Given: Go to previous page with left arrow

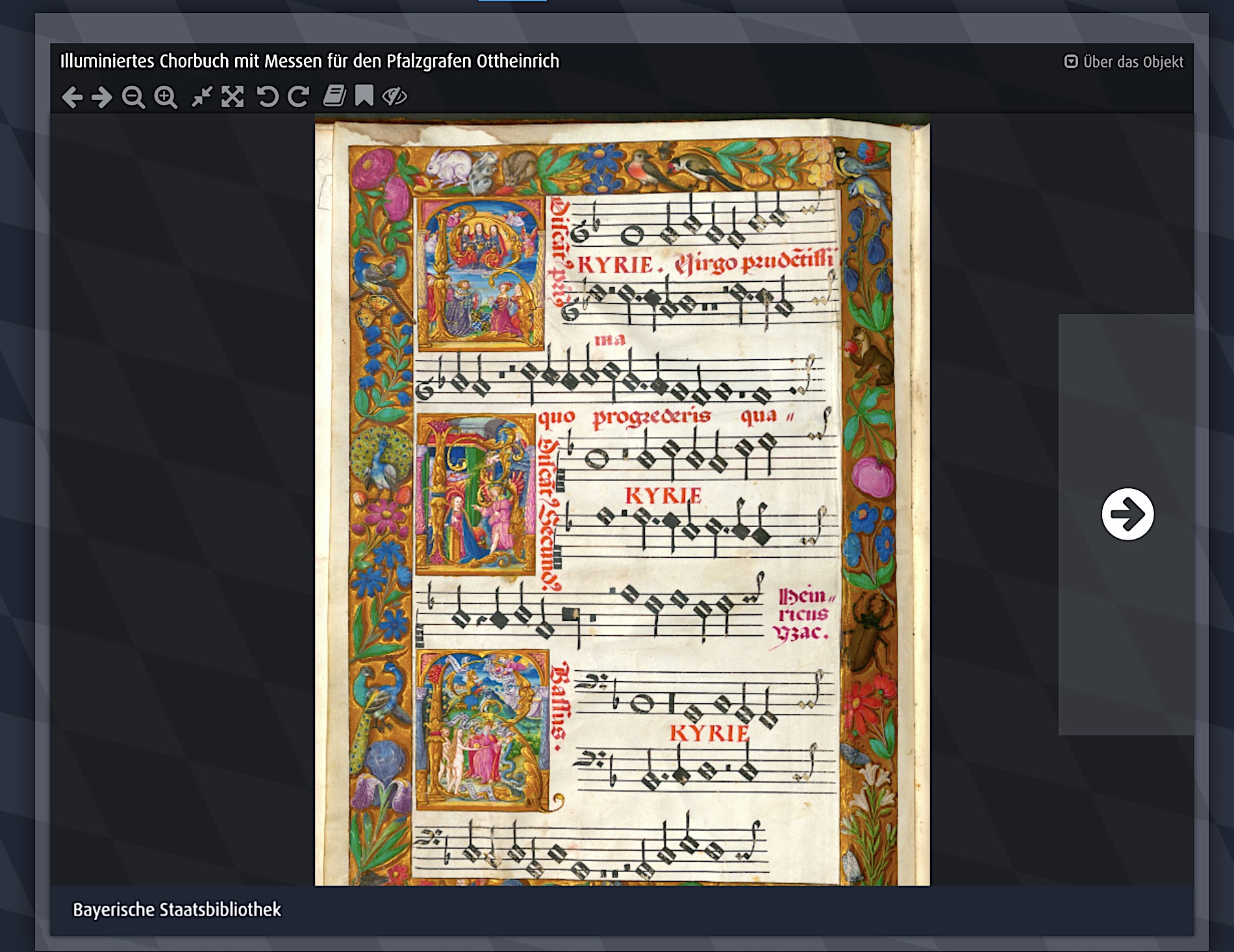Looking at the screenshot, I should click(x=72, y=97).
